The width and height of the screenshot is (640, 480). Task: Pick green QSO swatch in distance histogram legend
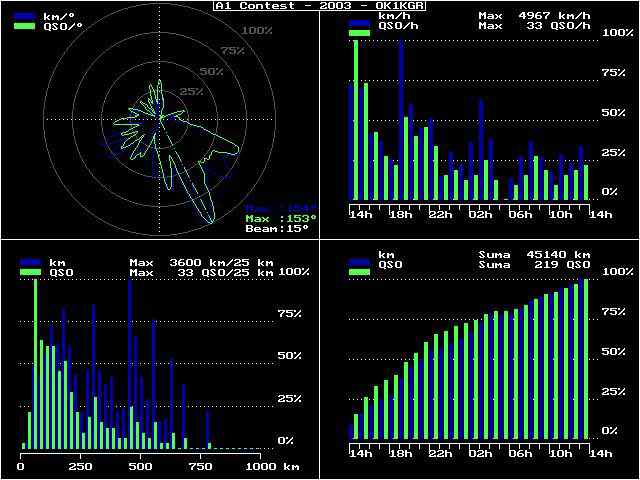point(30,272)
